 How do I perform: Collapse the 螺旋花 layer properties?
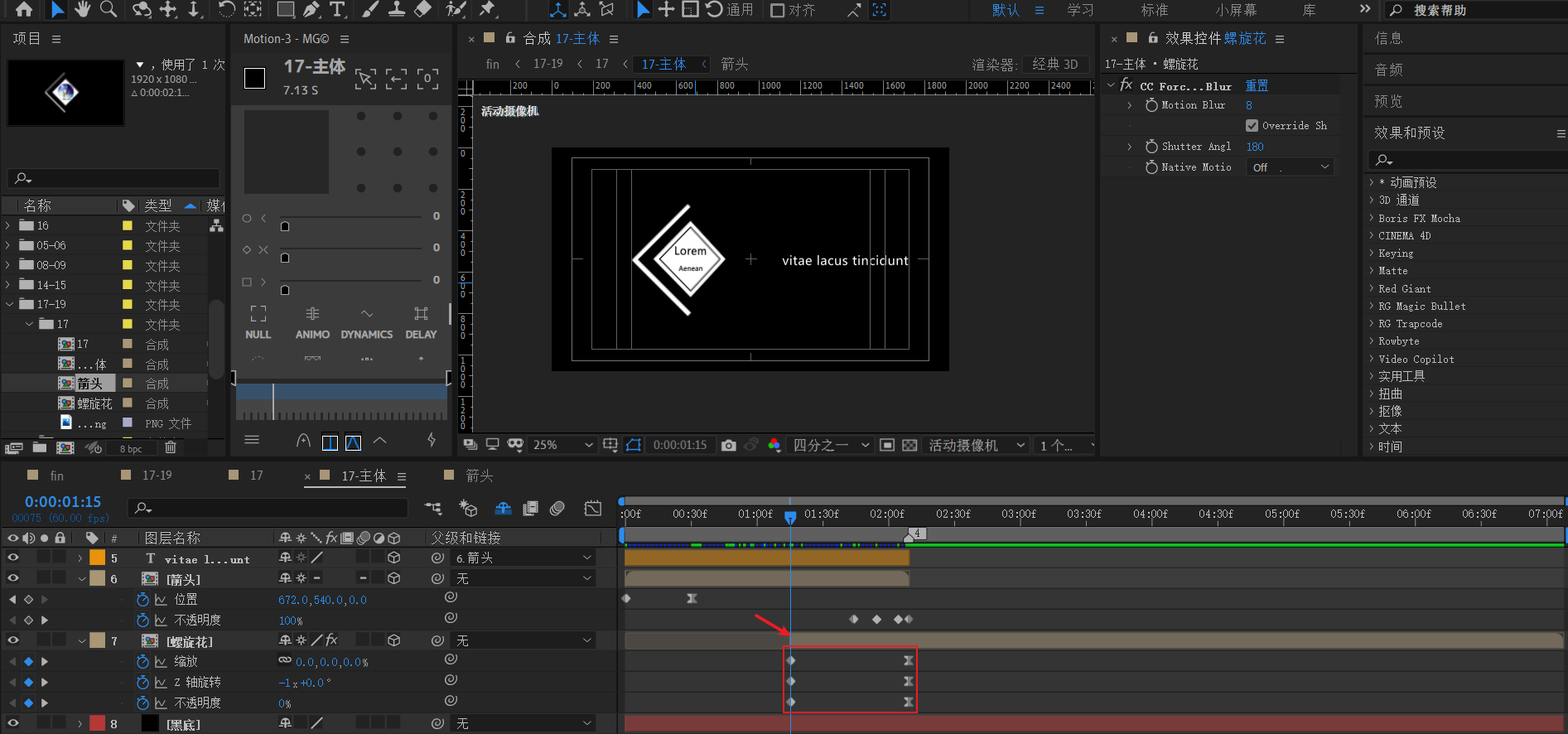tap(82, 640)
